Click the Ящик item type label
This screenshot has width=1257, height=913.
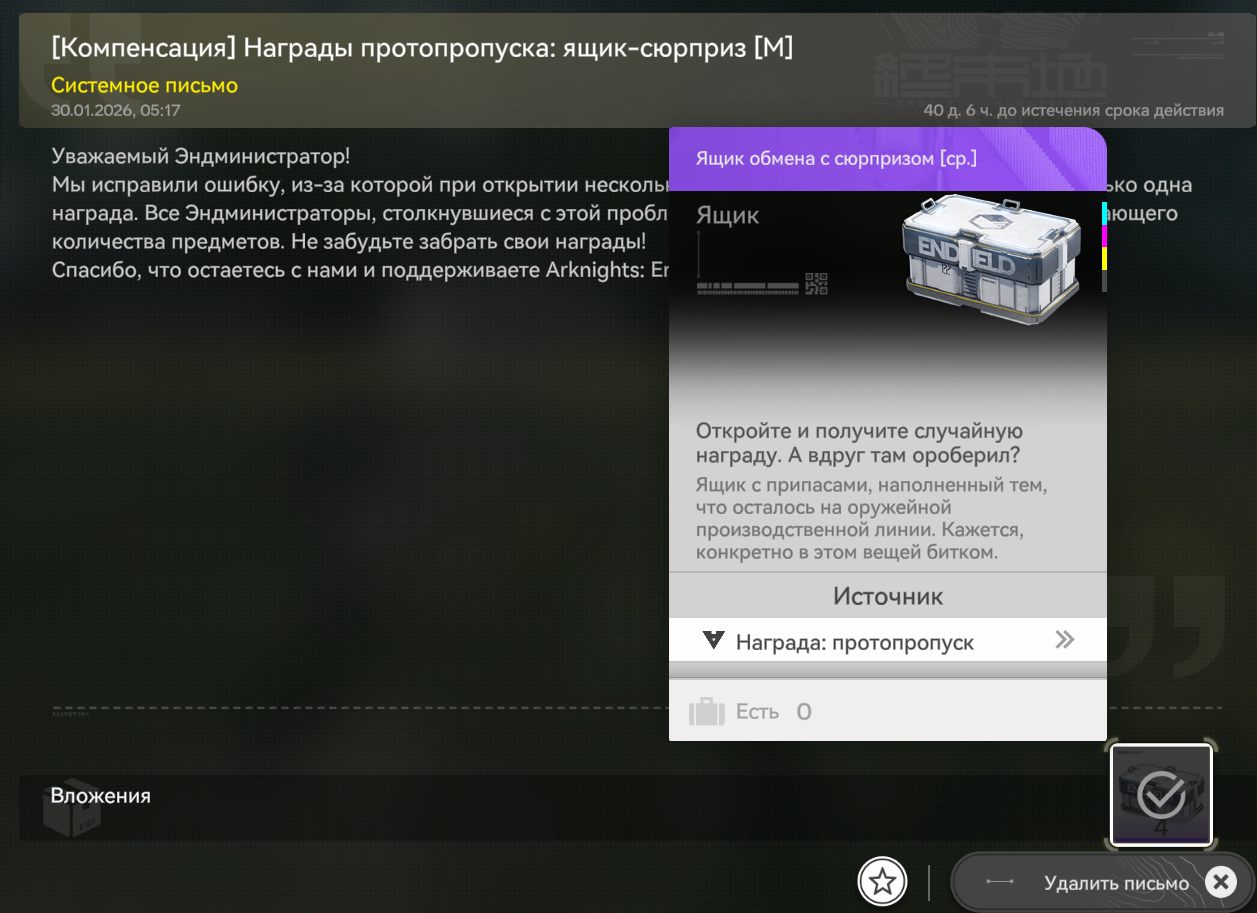point(727,215)
